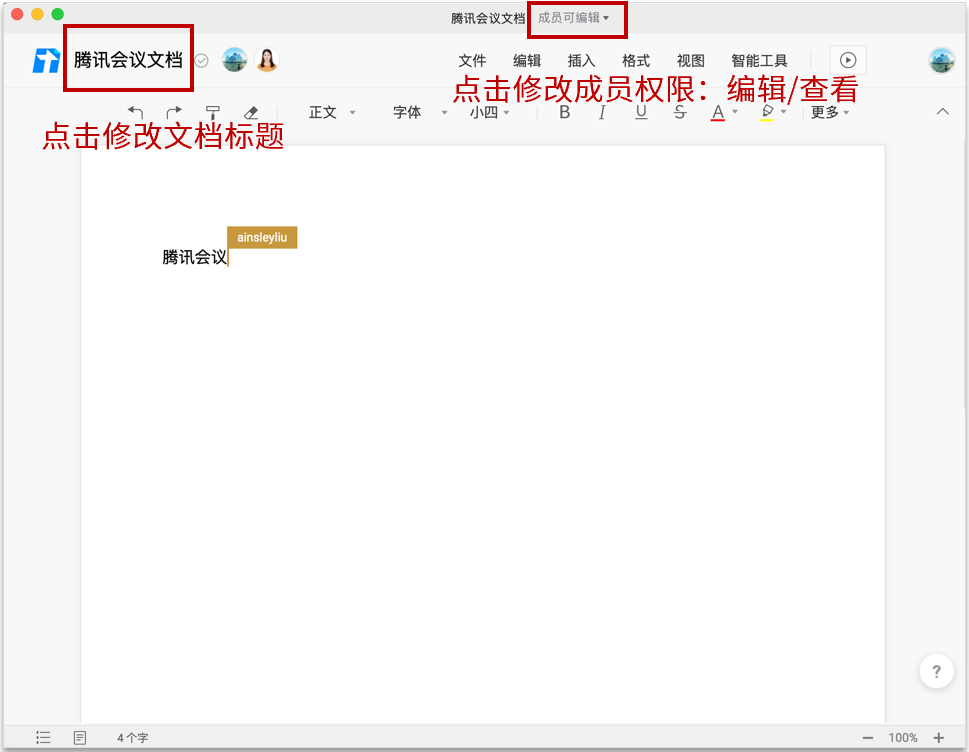
Task: Click the redo arrow icon
Action: click(174, 112)
